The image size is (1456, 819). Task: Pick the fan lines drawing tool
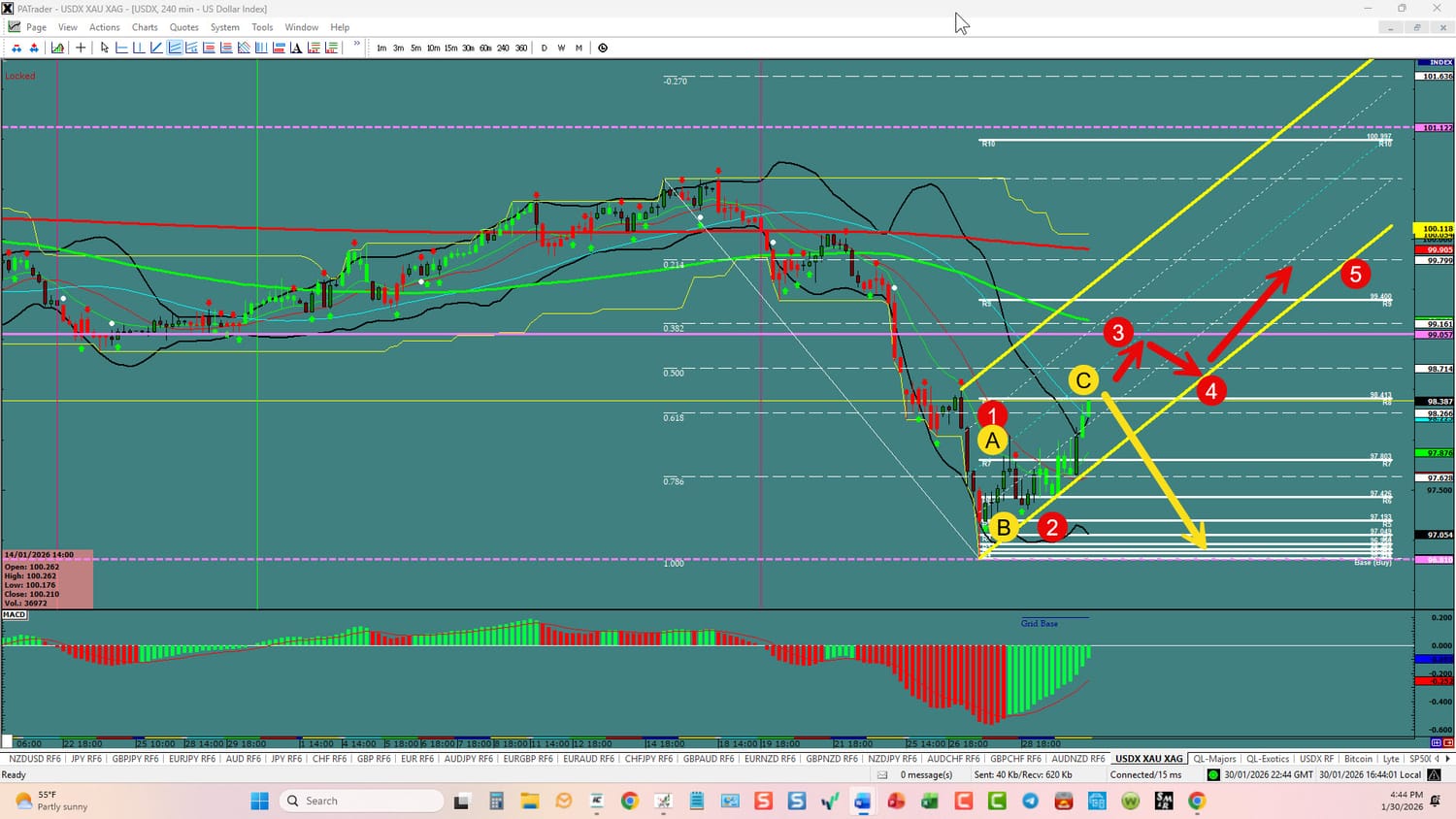[192, 48]
